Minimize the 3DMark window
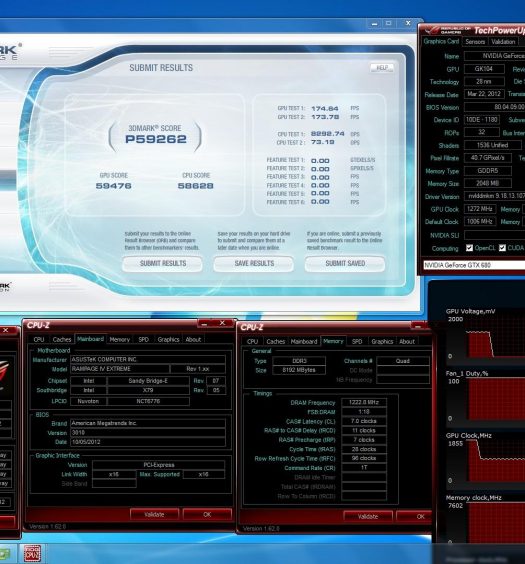This screenshot has width=525, height=564. 374,23
